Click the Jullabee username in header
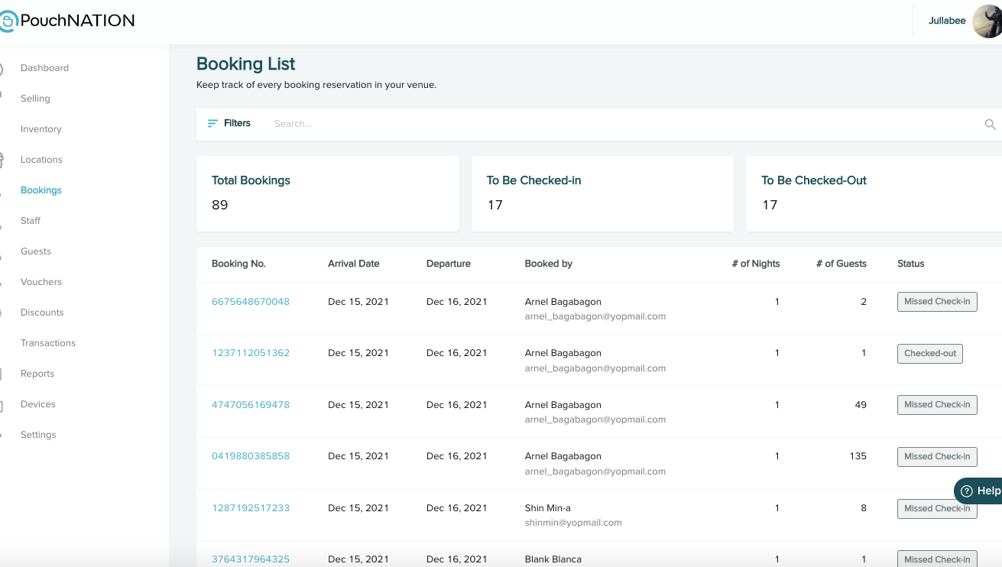This screenshot has height=567, width=1002. point(946,21)
